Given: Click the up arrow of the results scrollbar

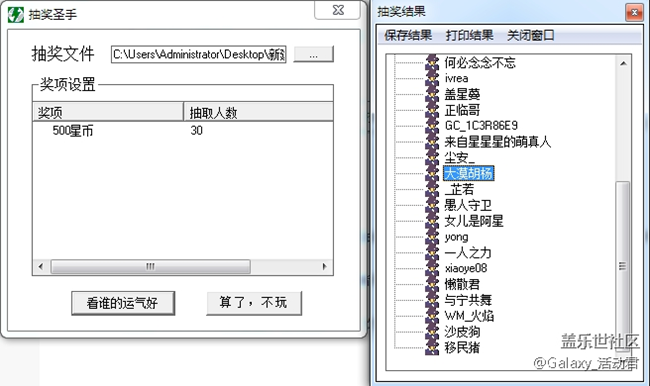Looking at the screenshot, I should point(623,63).
